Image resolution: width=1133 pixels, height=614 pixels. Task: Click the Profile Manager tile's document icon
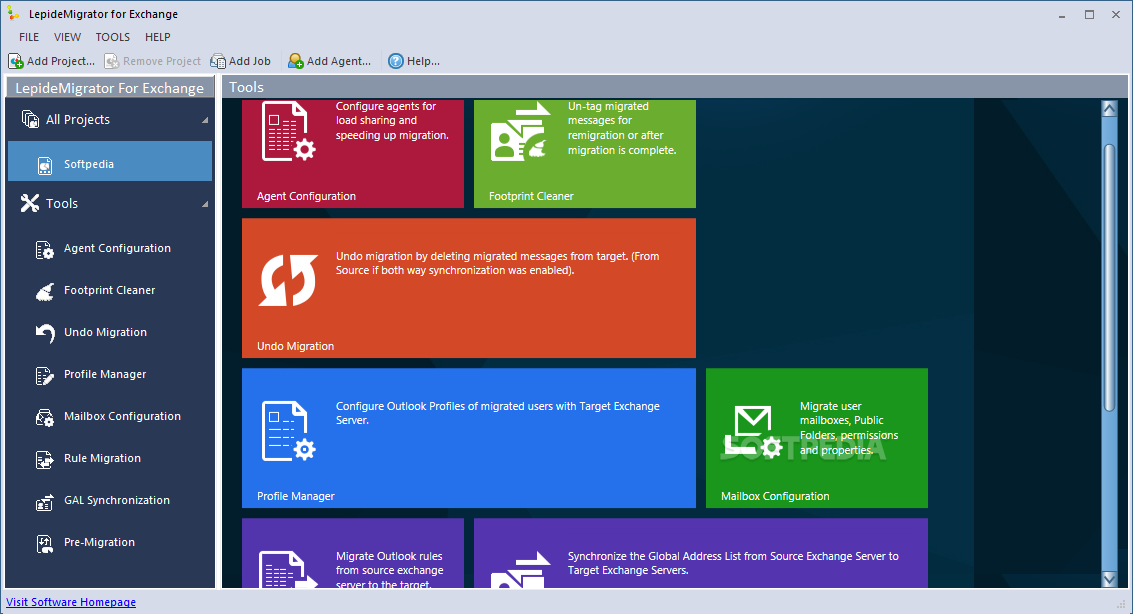pyautogui.click(x=288, y=431)
